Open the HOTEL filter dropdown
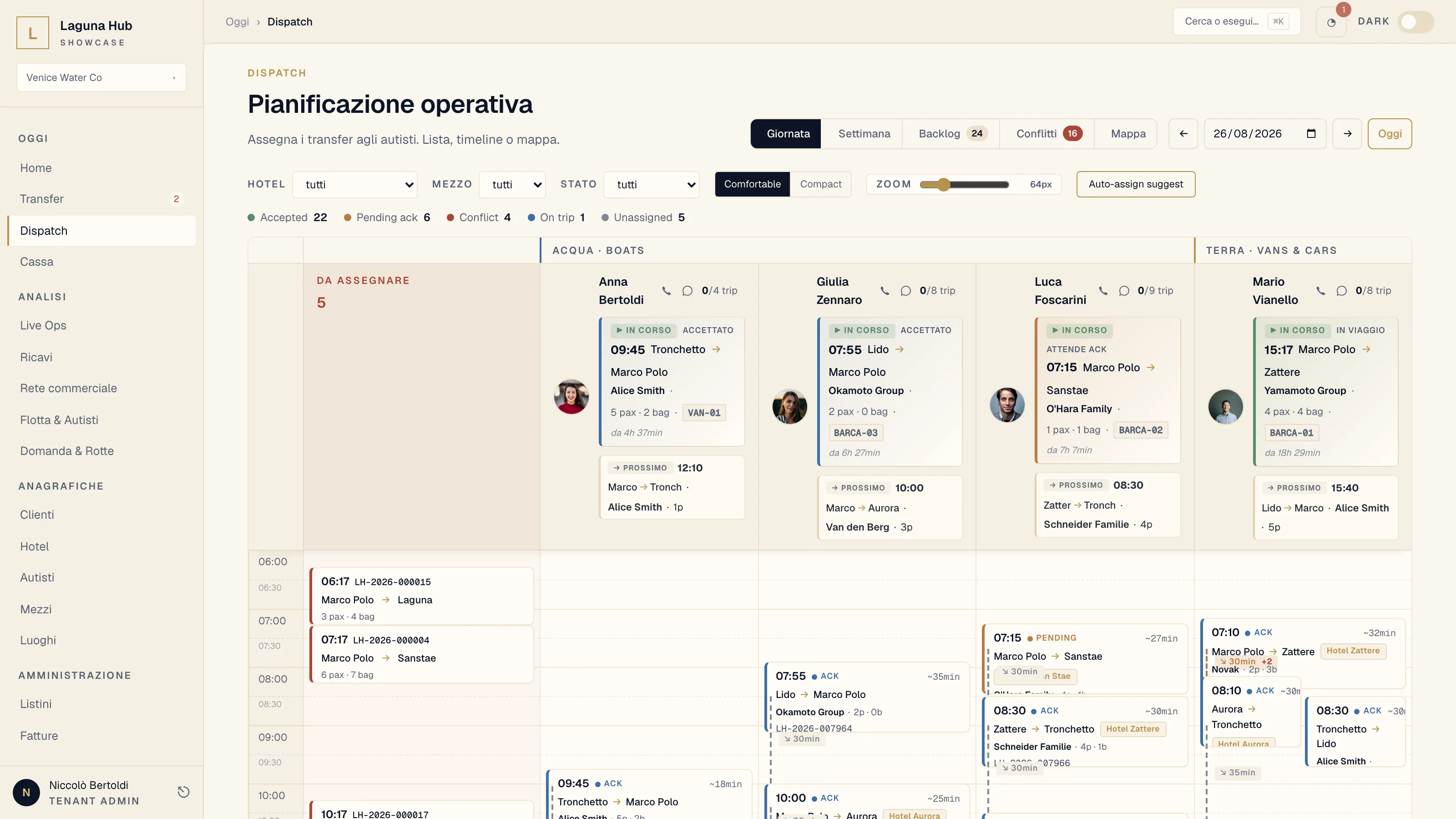The image size is (1456, 819). [x=354, y=184]
